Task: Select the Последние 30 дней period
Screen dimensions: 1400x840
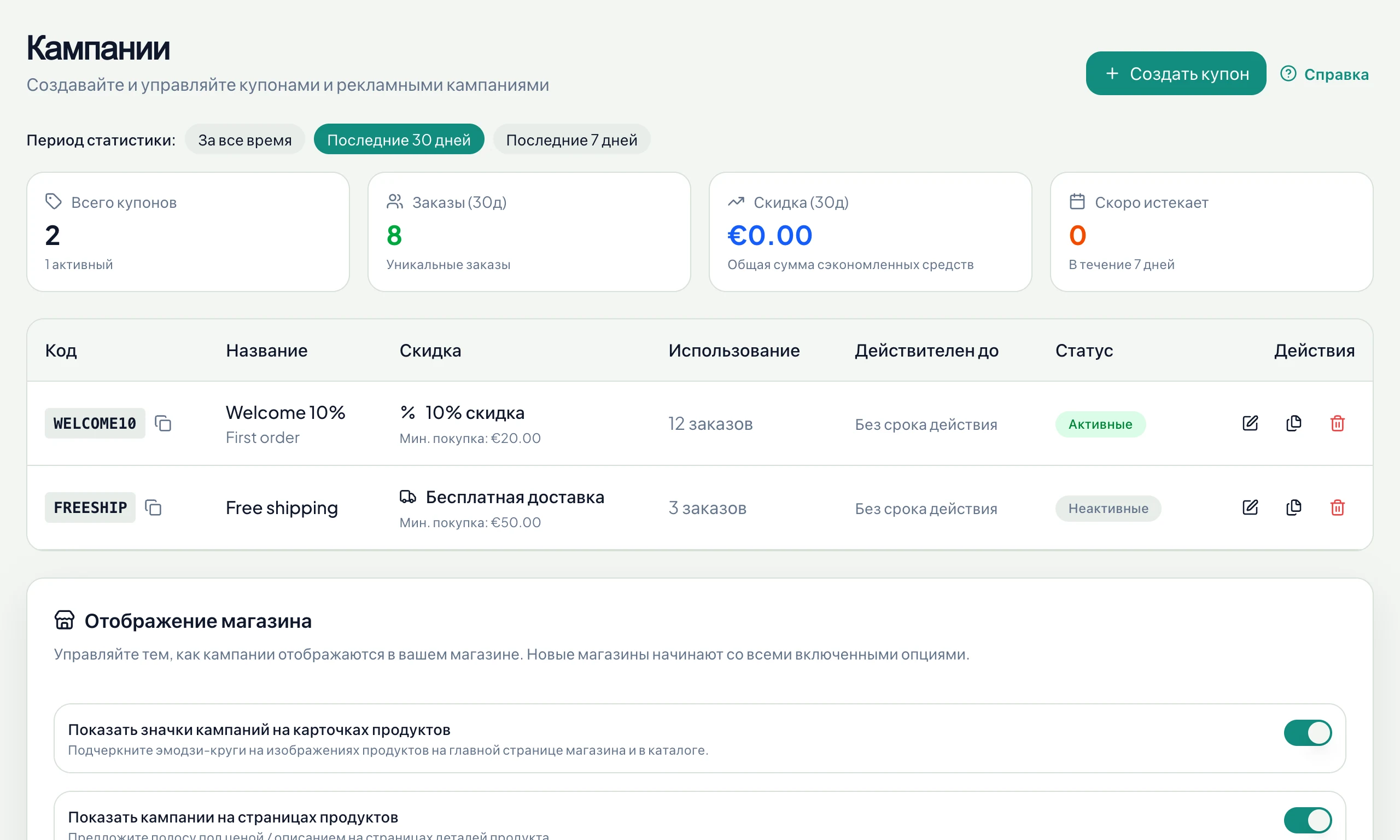Action: point(399,139)
